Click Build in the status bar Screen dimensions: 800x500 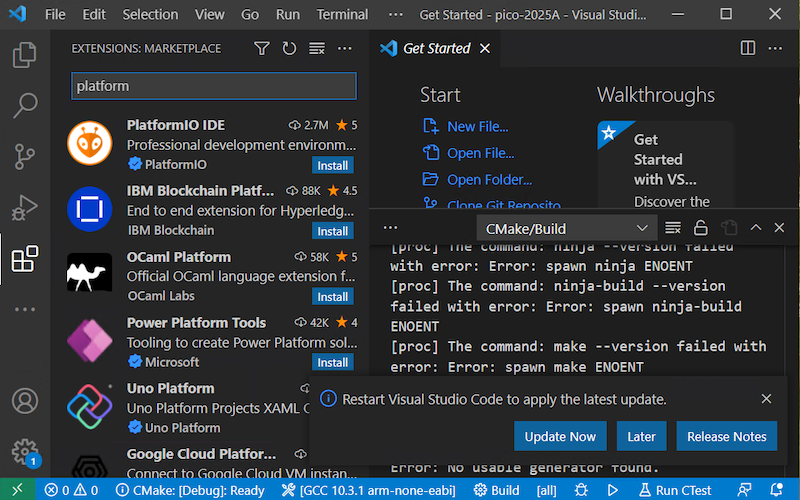[496, 490]
